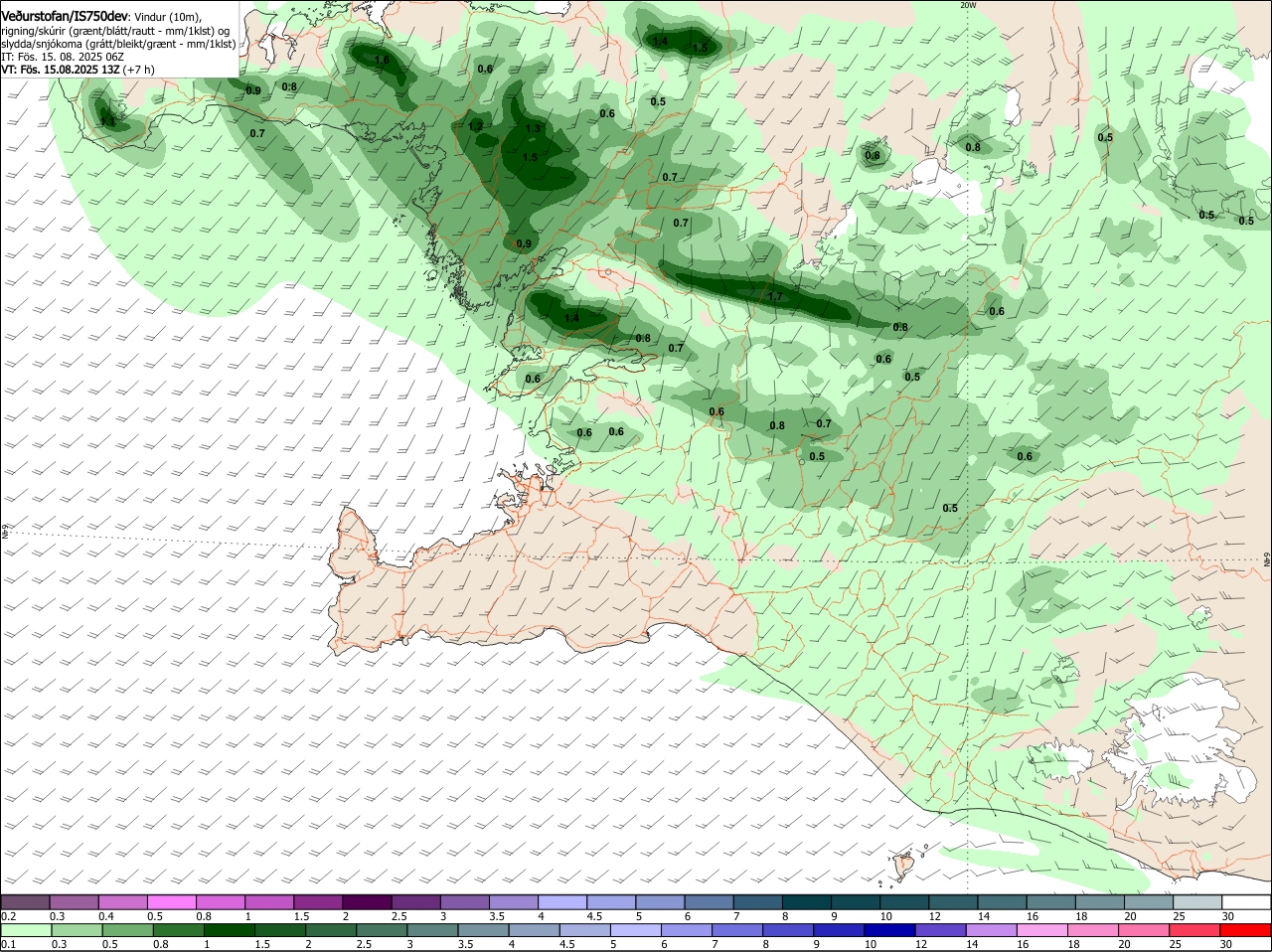The image size is (1272, 952).
Task: Click the 'IT: Fös. 15. 08. 2025 06Z' line
Action: [63, 57]
